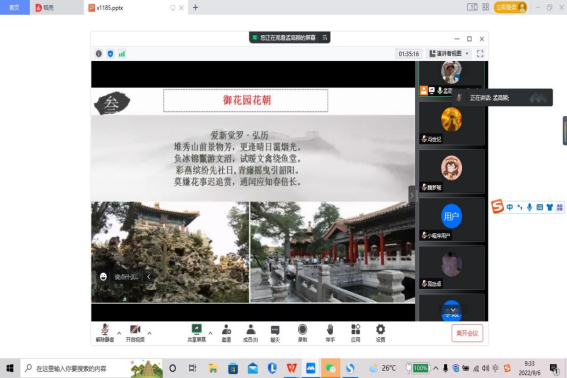Open menu on screen-viewing status banner
The width and height of the screenshot is (567, 378).
click(325, 37)
